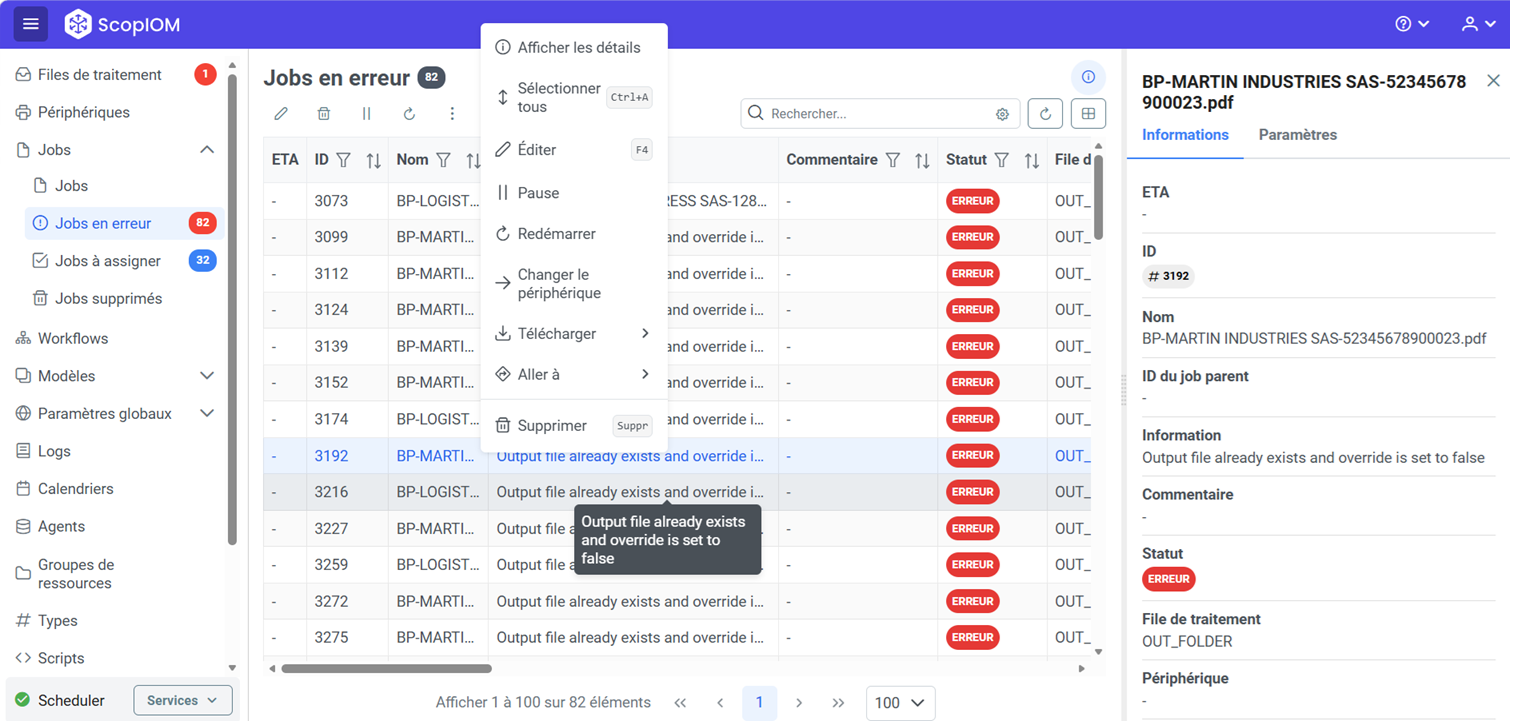Click the refresh table button

1045,114
